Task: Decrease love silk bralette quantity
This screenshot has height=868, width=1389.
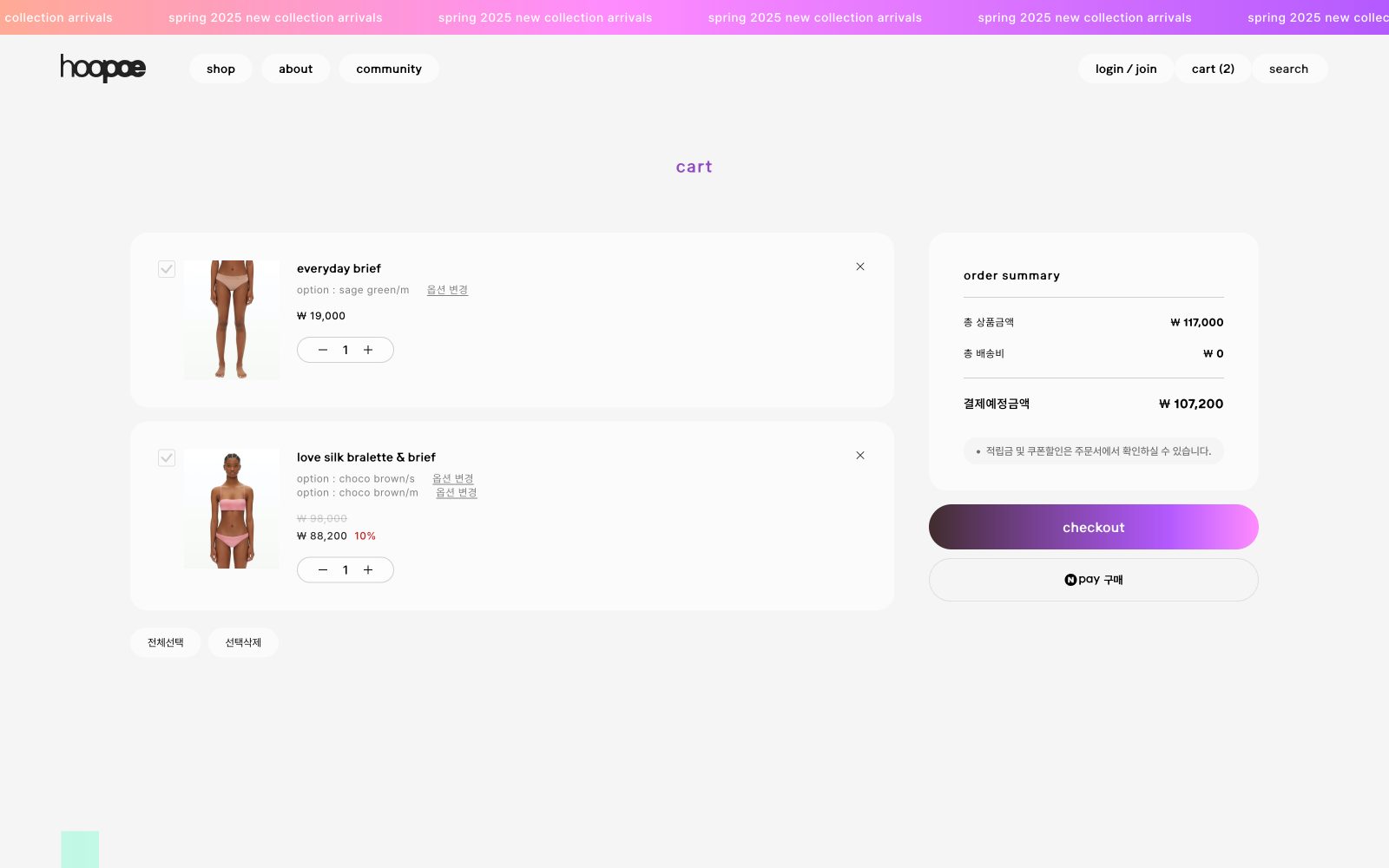Action: [323, 570]
